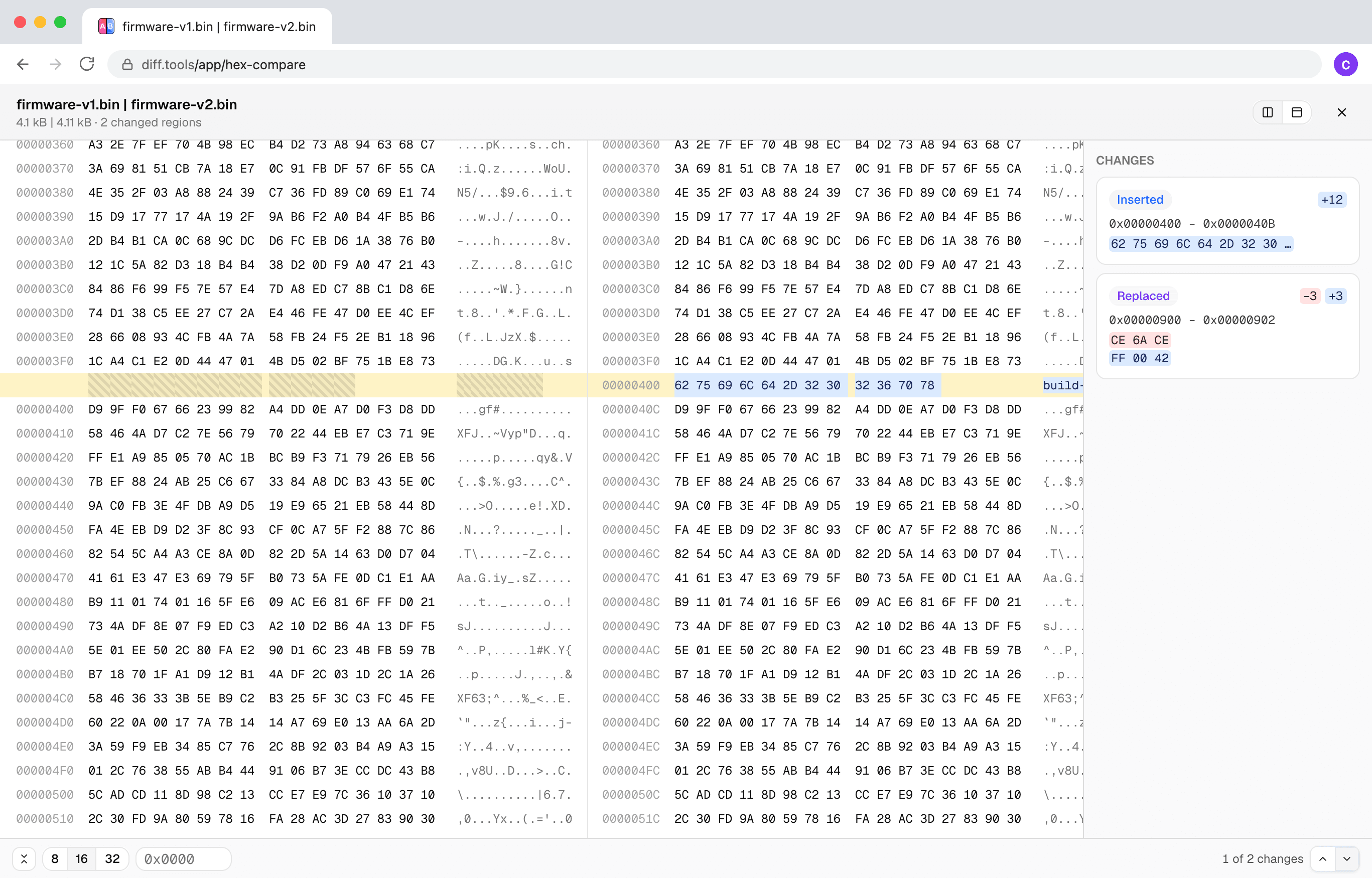Image resolution: width=1372 pixels, height=878 pixels.
Task: Switch to stacked unified view
Action: 1296,112
